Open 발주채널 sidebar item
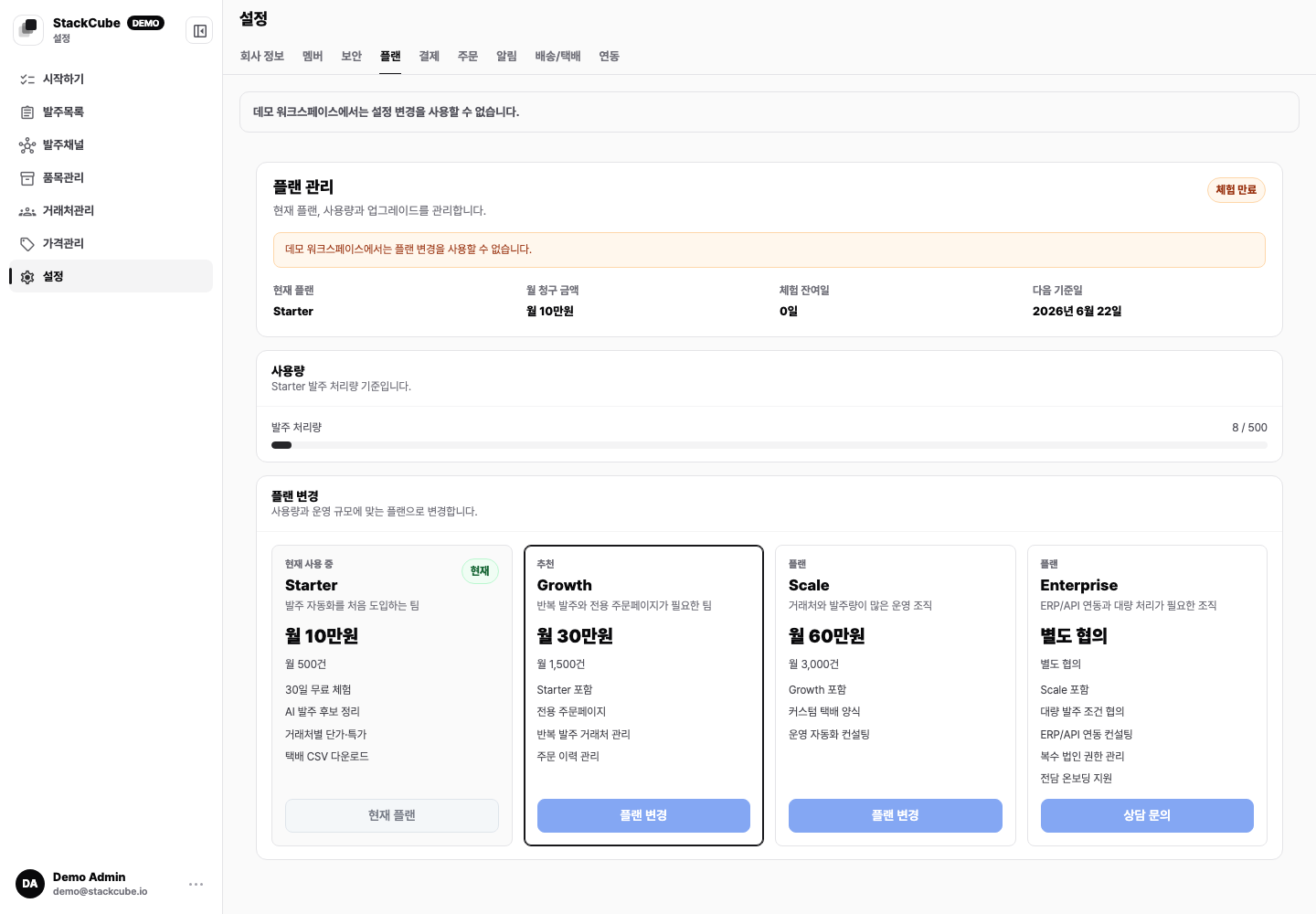Screen dimensions: 1316x914 click(111, 145)
